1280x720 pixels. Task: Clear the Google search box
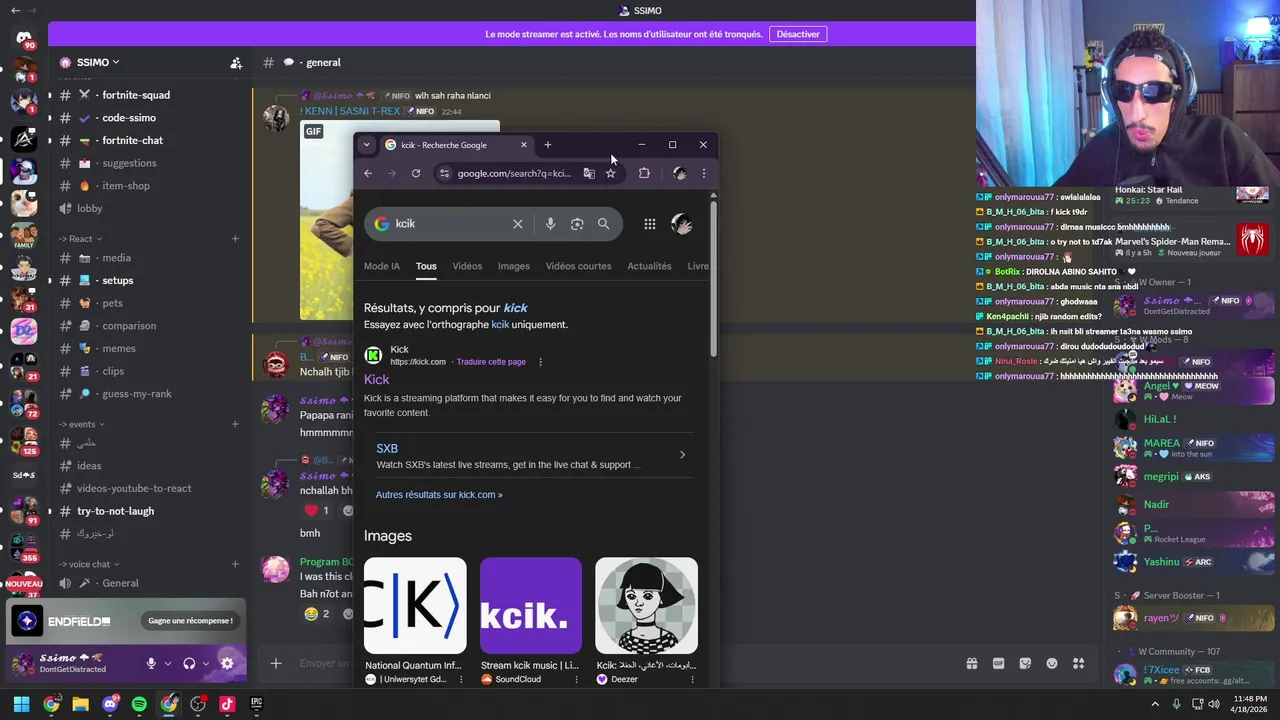pos(518,224)
